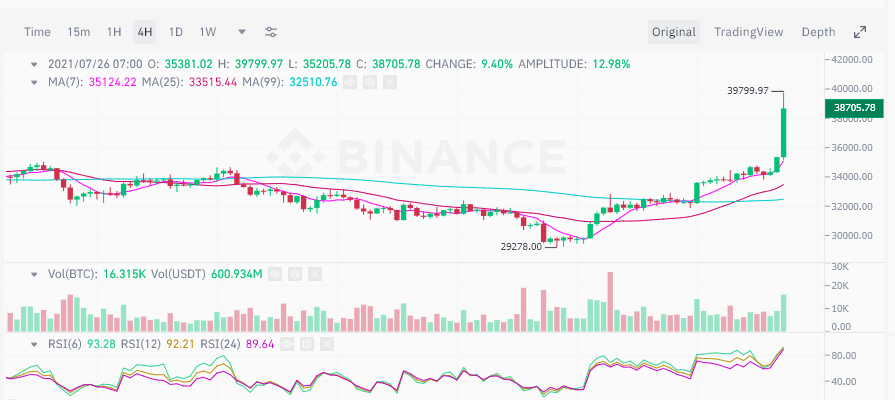Remove the Vol indicator
The image size is (895, 400).
point(314,273)
